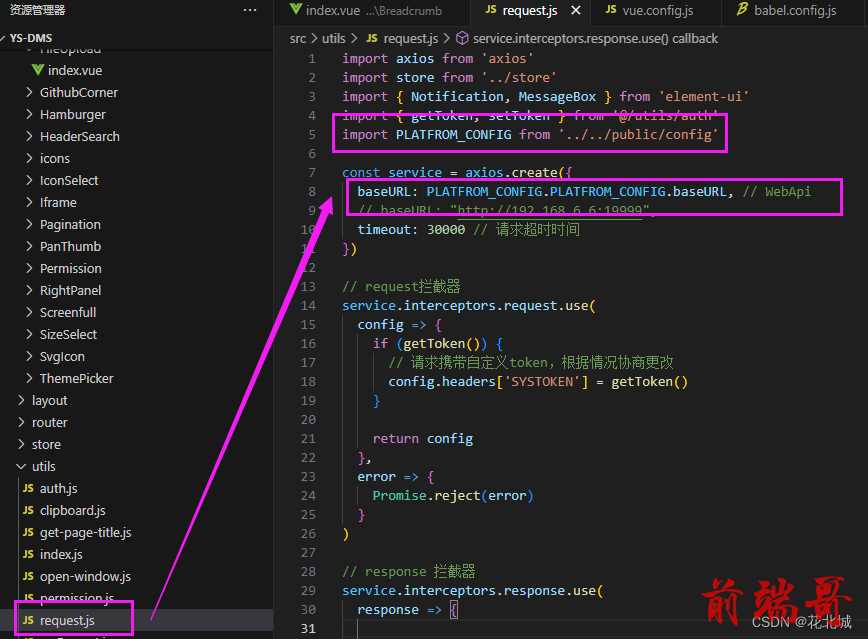
Task: Click the JS icon on vue.config.js tab
Action: click(611, 9)
